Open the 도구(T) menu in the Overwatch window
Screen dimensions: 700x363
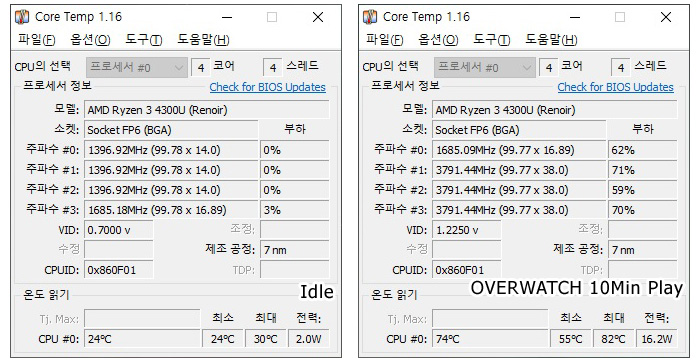[x=492, y=40]
